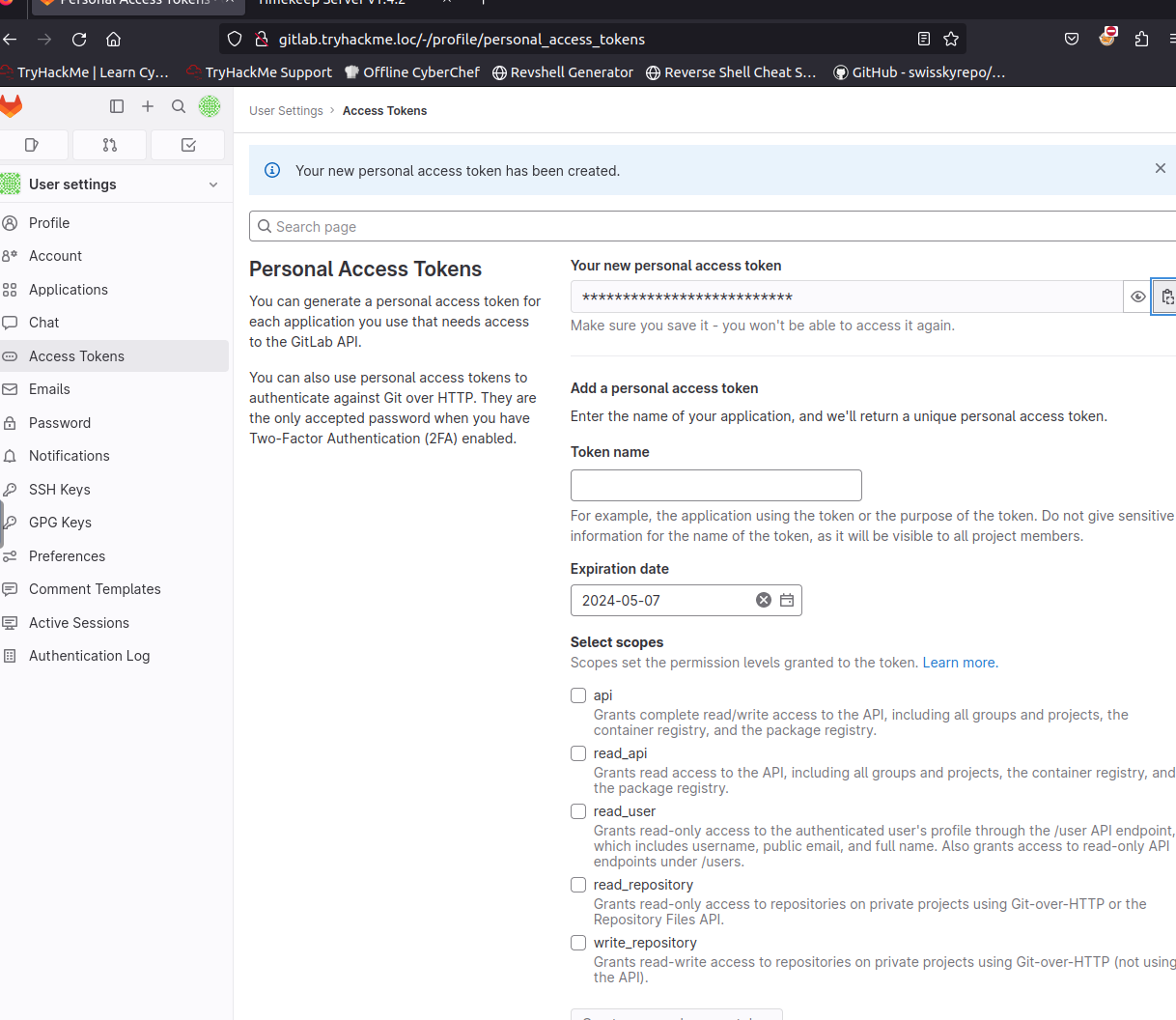Go back to previous browser page
Image resolution: width=1176 pixels, height=1020 pixels.
pos(11,39)
